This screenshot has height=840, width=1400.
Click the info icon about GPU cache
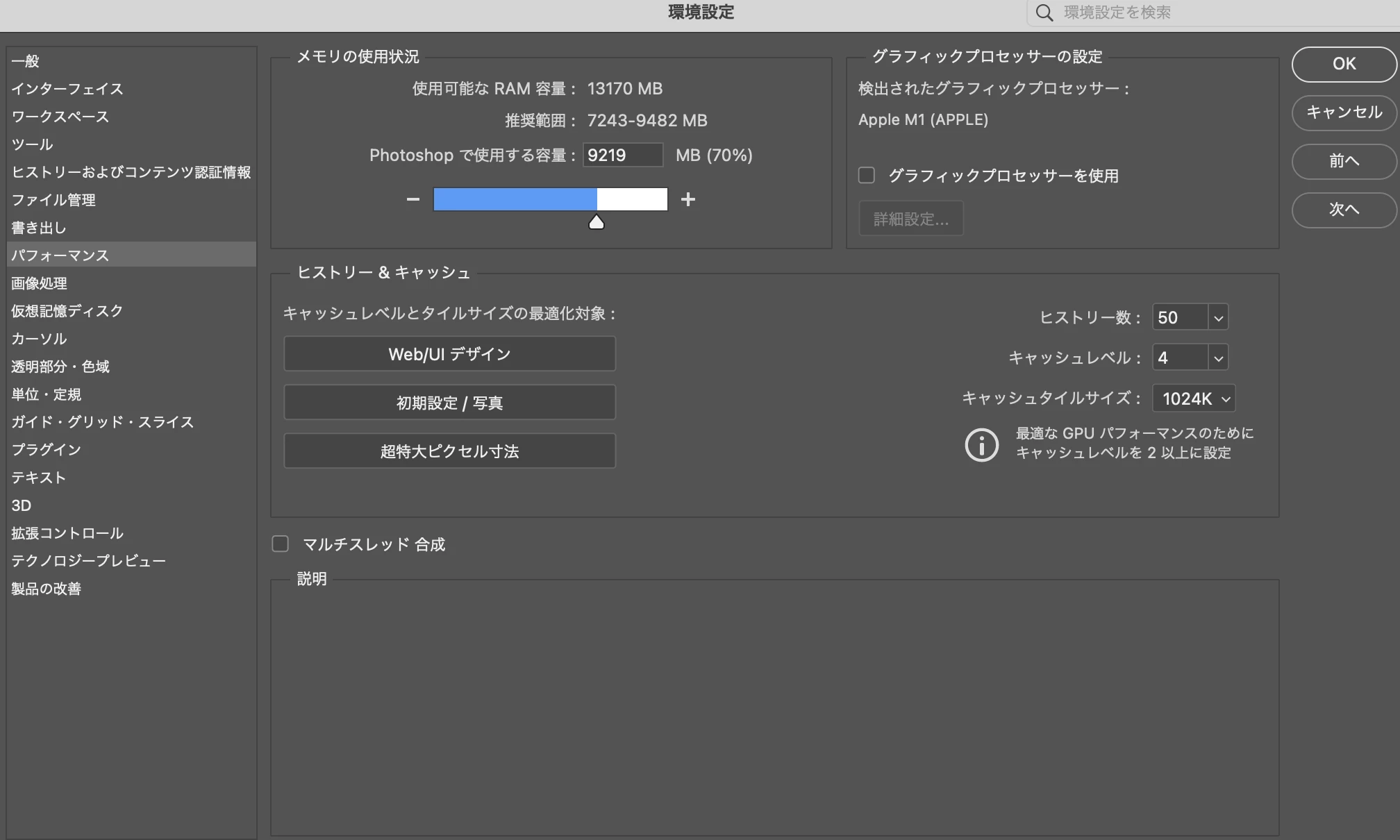click(x=981, y=444)
